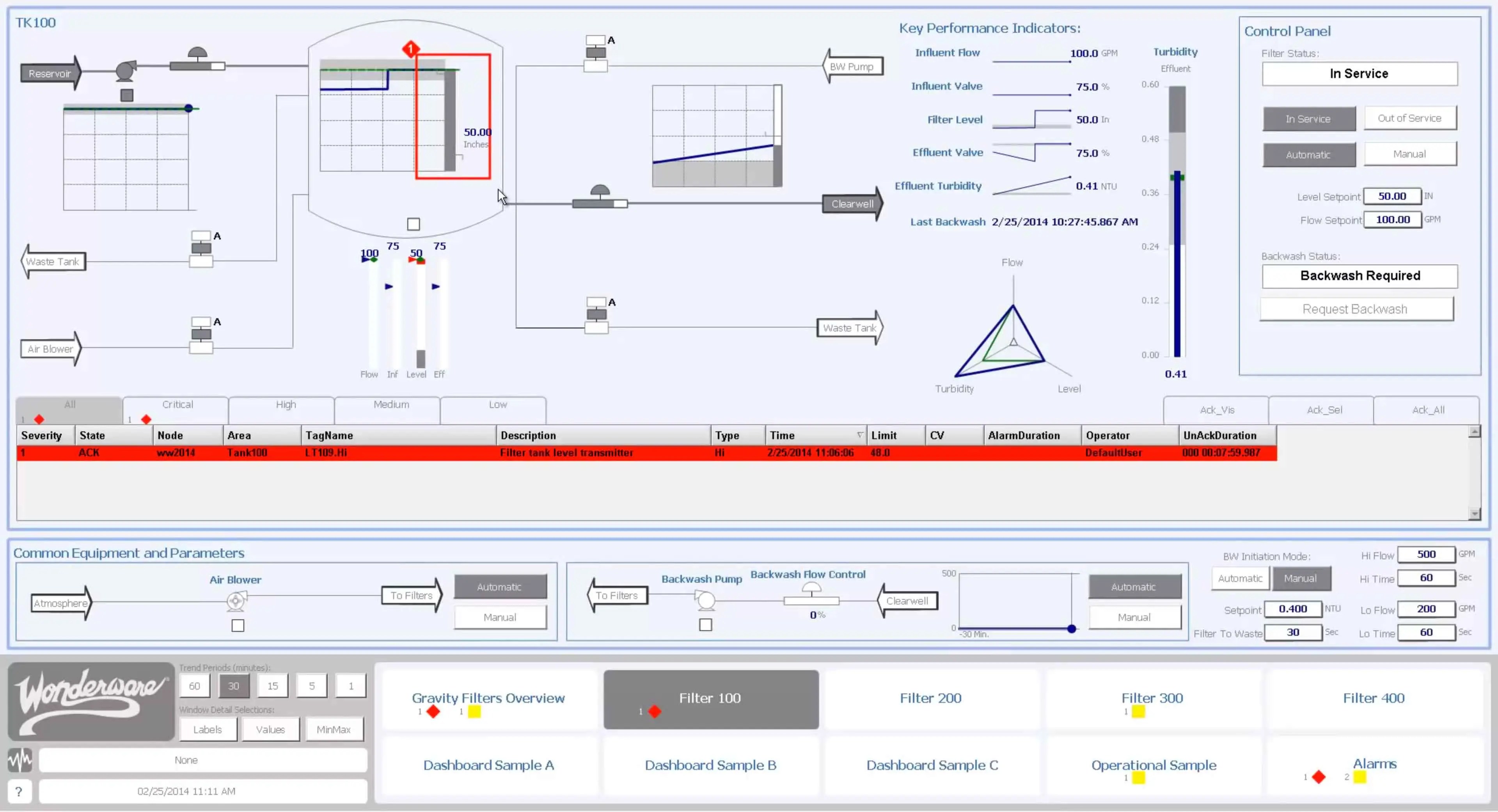This screenshot has width=1498, height=812.
Task: Open the Filter 200 navigation tab
Action: [x=930, y=698]
